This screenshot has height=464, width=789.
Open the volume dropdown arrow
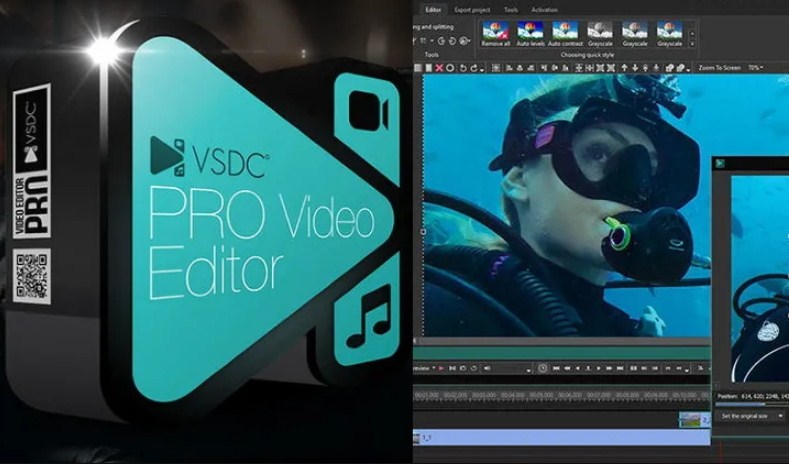pyautogui.click(x=528, y=371)
